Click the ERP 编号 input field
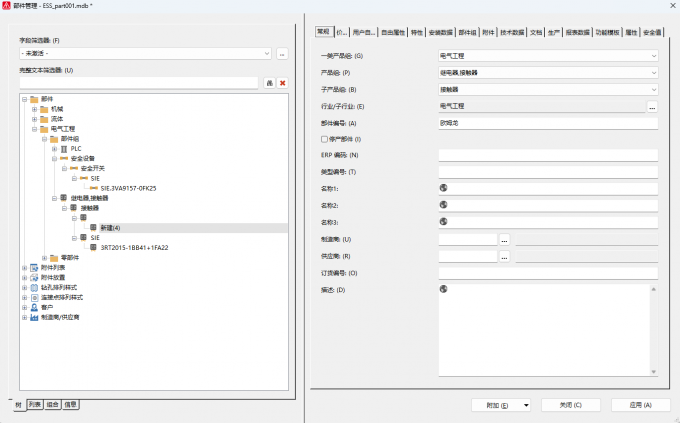The width and height of the screenshot is (680, 423). click(x=548, y=155)
